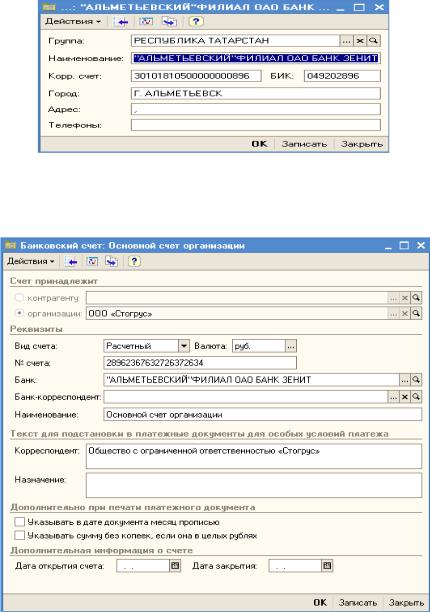Image resolution: width=430 pixels, height=612 pixels.
Task: Open организации field magnifier lookup
Action: click(x=416, y=313)
